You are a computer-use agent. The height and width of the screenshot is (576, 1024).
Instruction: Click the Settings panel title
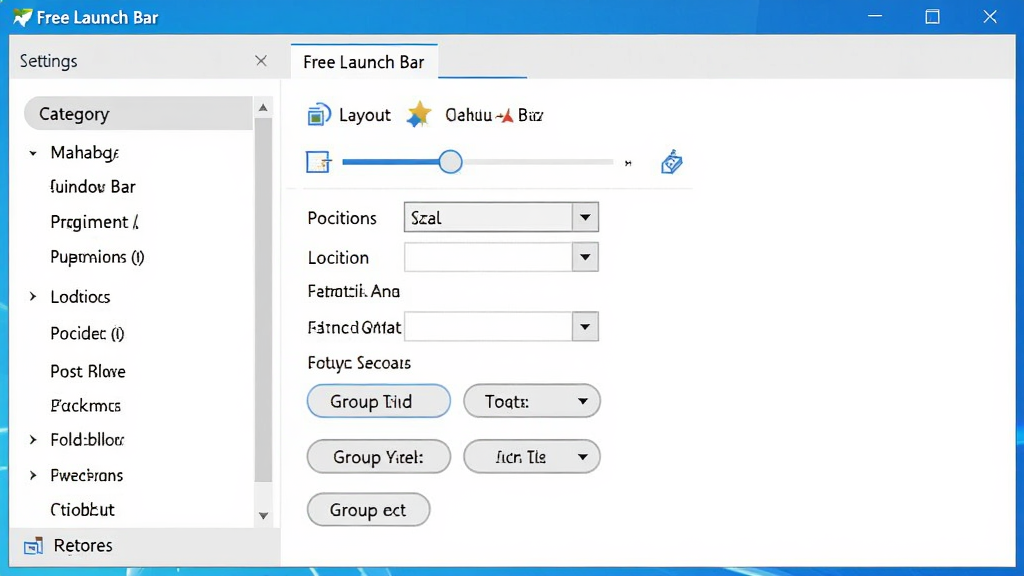pos(48,61)
